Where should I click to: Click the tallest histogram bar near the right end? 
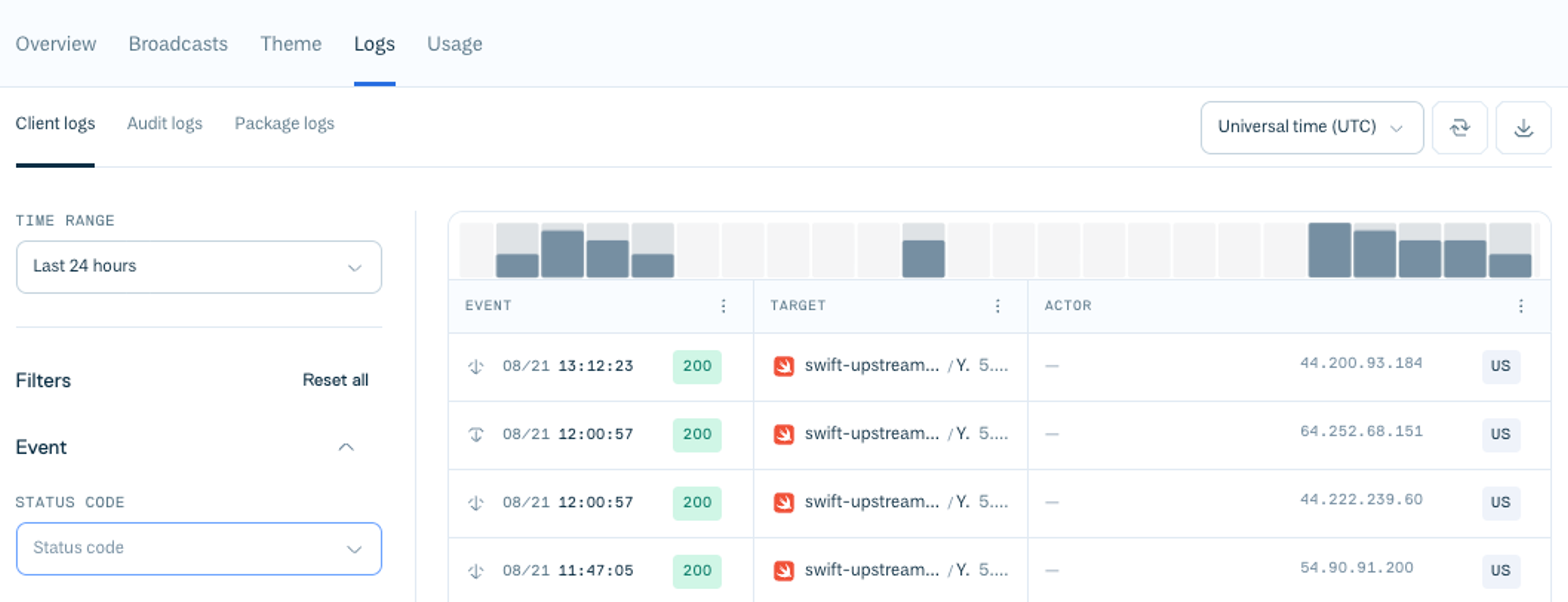pyautogui.click(x=1330, y=250)
